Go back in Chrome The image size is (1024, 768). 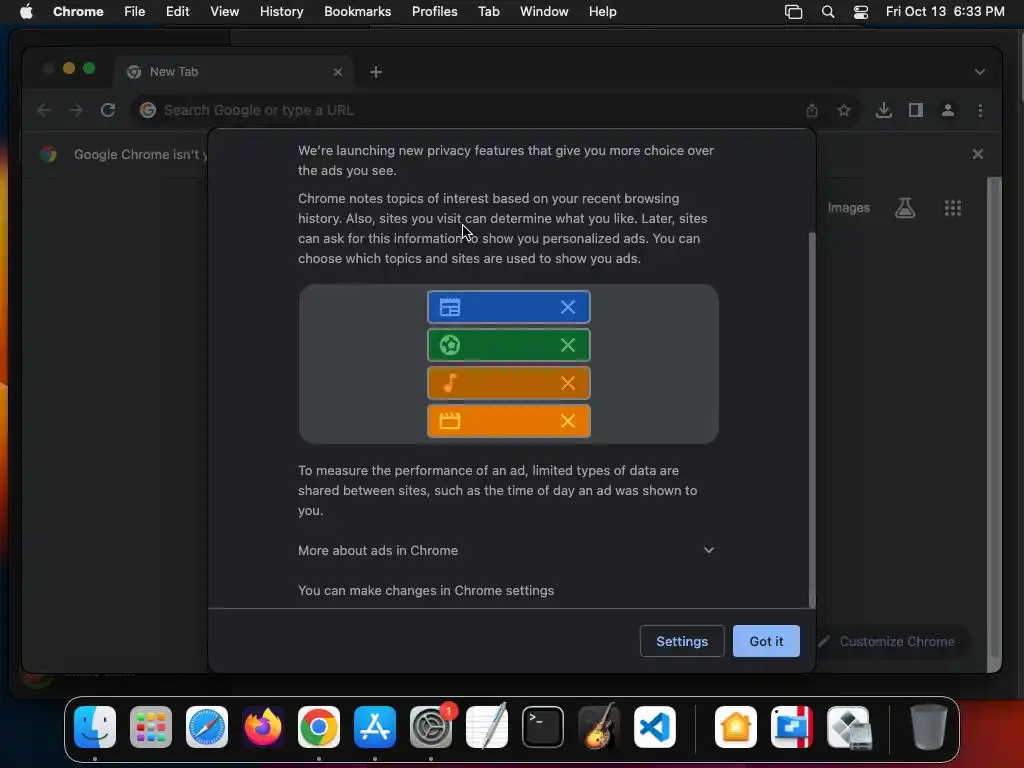pos(44,110)
